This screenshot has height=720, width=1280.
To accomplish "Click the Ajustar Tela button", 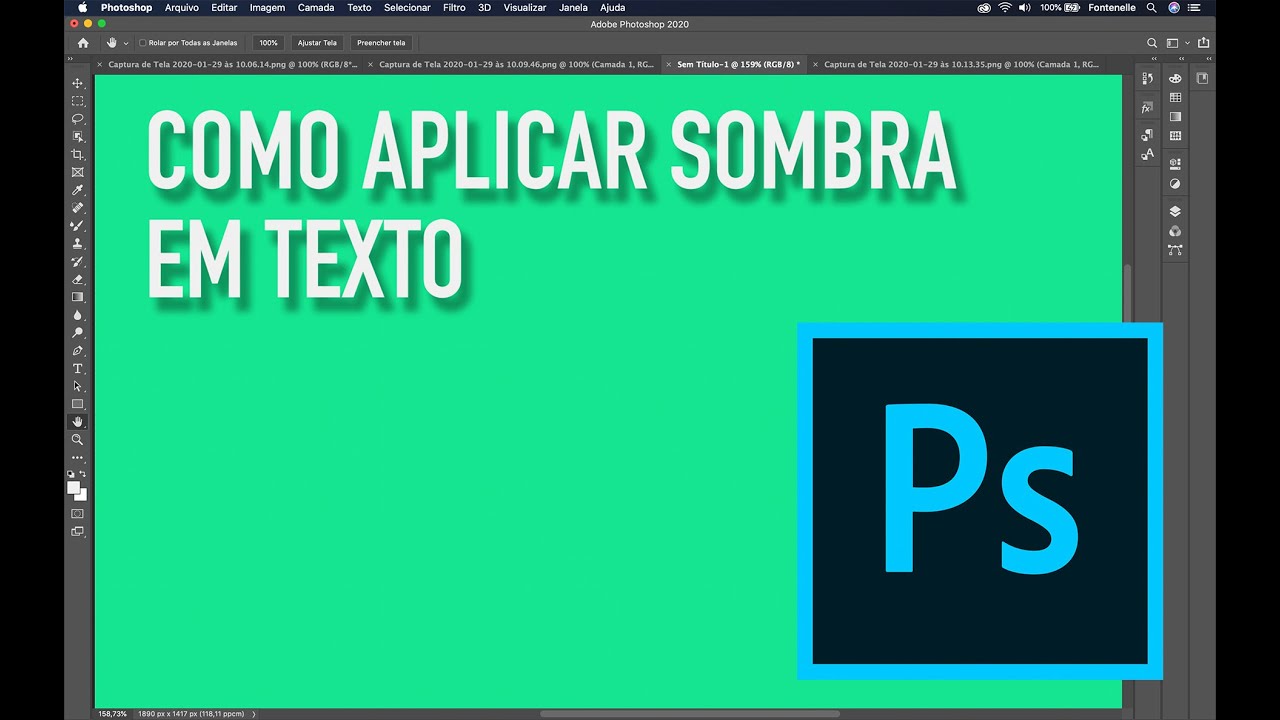I will coord(317,43).
